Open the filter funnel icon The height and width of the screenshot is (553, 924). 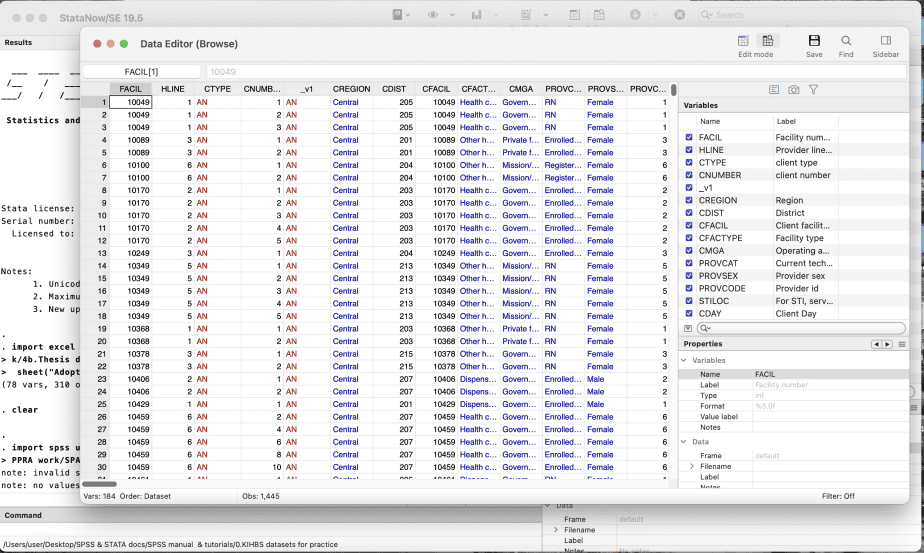click(813, 90)
